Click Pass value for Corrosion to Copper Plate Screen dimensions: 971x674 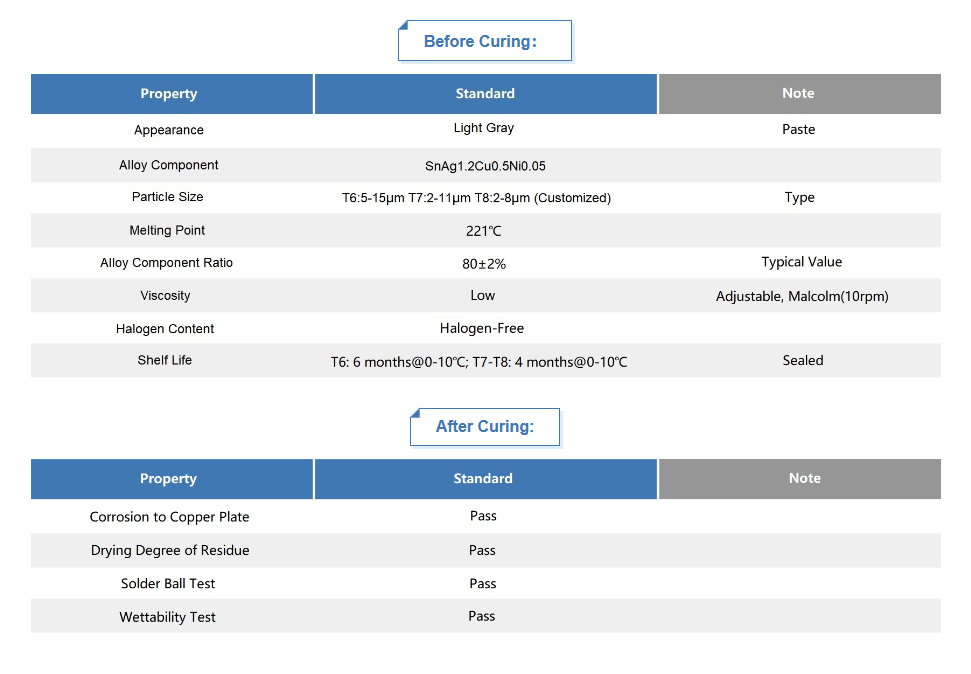tap(483, 516)
